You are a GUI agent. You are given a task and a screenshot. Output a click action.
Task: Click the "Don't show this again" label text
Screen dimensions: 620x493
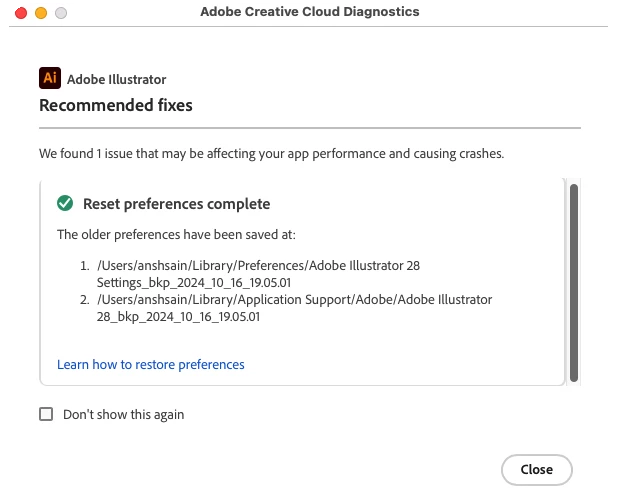click(123, 414)
